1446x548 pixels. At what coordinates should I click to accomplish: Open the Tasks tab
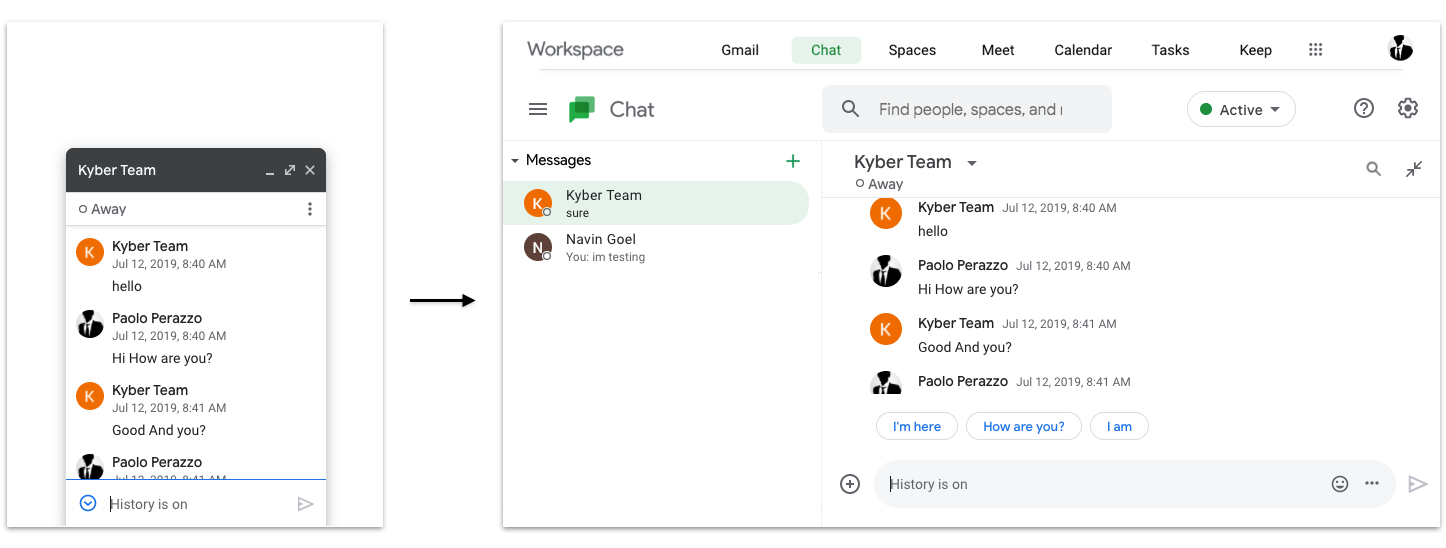(1170, 50)
